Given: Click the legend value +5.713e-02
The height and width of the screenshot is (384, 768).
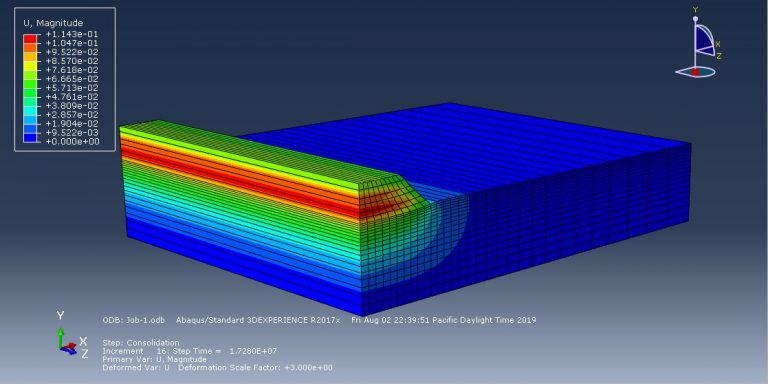Looking at the screenshot, I should pos(72,88).
